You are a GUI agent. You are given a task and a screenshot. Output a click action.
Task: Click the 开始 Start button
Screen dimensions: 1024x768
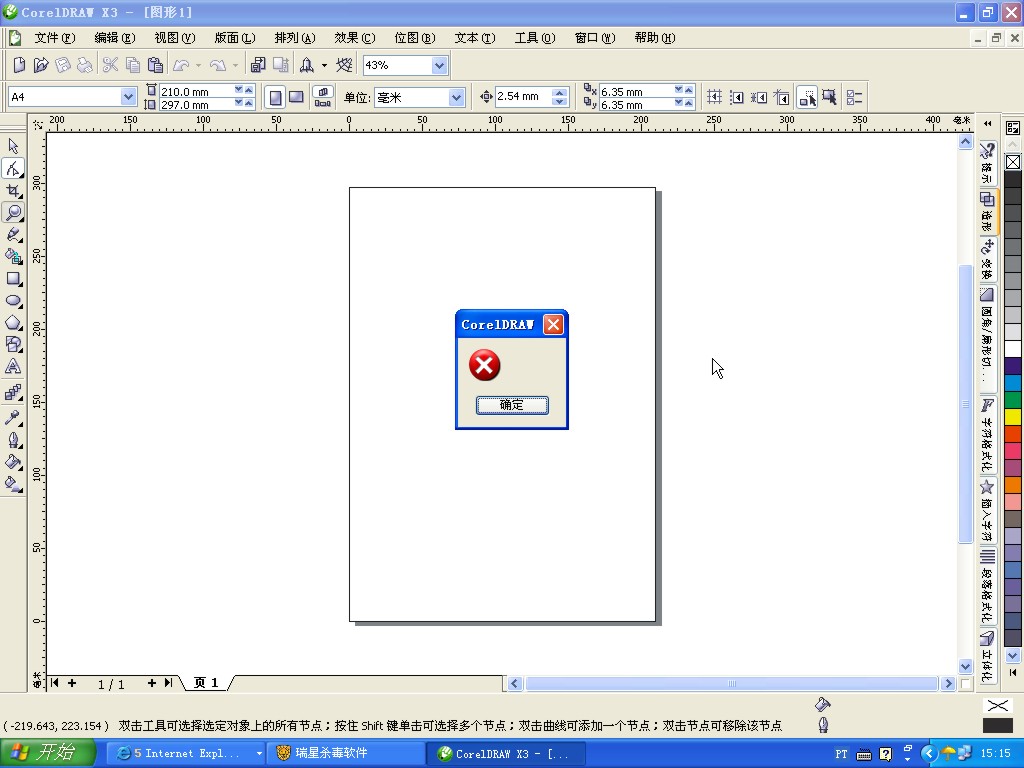(48, 753)
